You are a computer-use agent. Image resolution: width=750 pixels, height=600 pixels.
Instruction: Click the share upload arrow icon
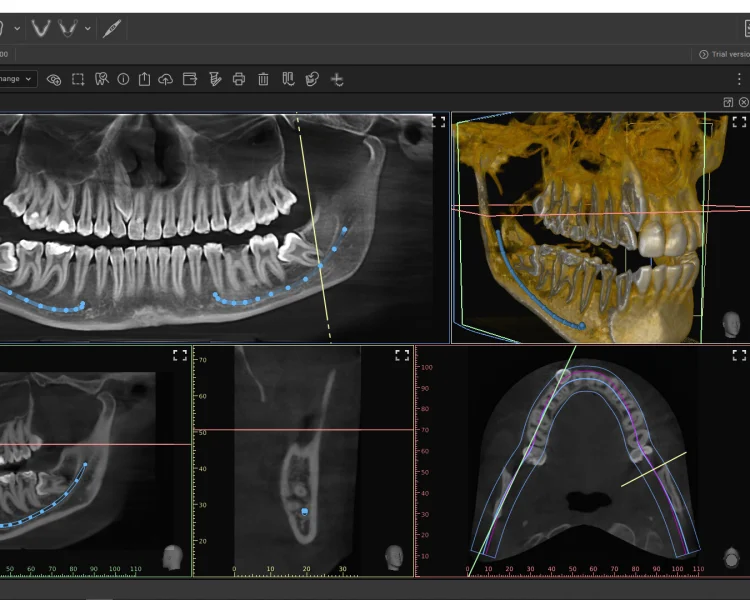144,79
